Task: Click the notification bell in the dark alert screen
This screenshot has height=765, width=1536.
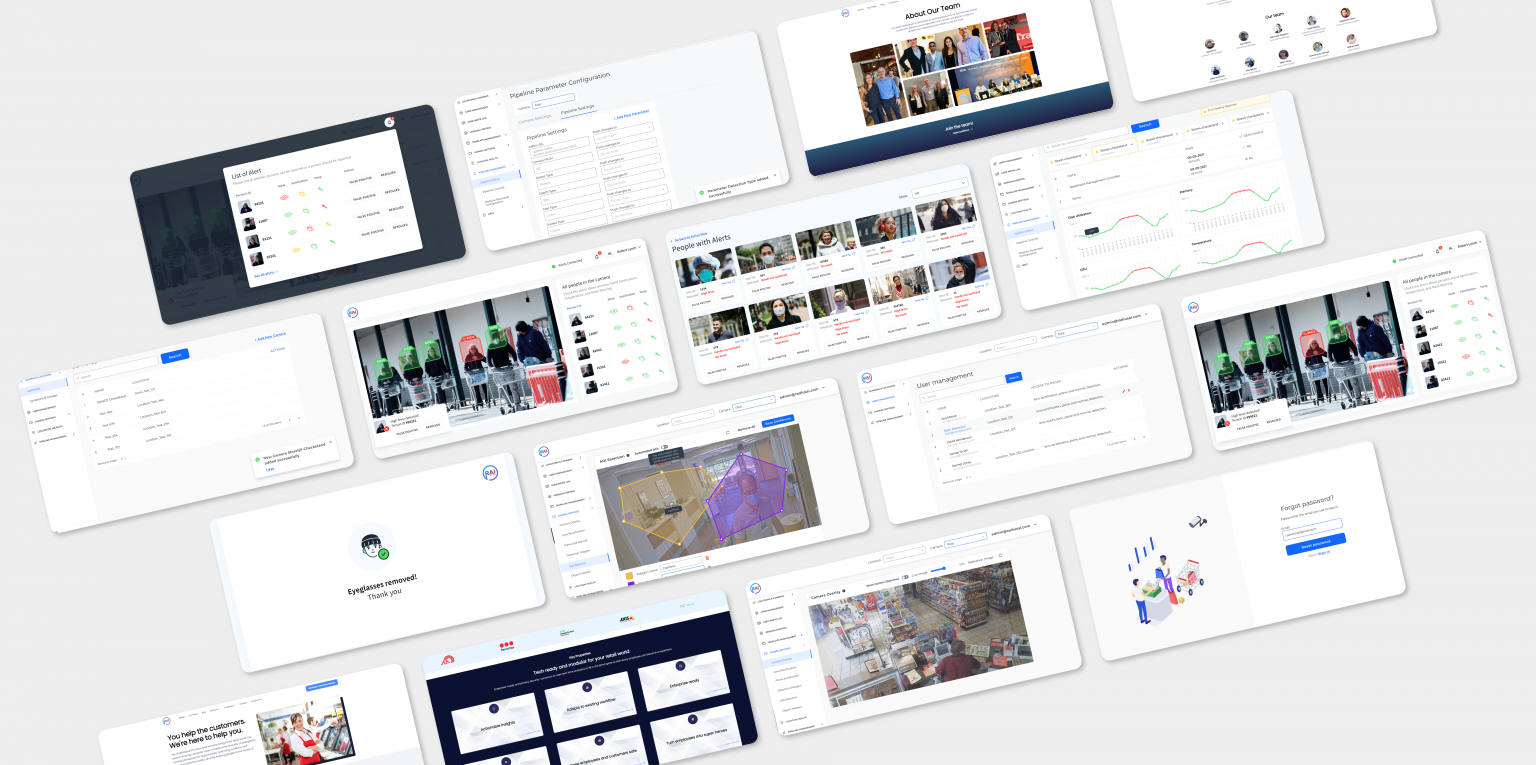Action: tap(389, 122)
